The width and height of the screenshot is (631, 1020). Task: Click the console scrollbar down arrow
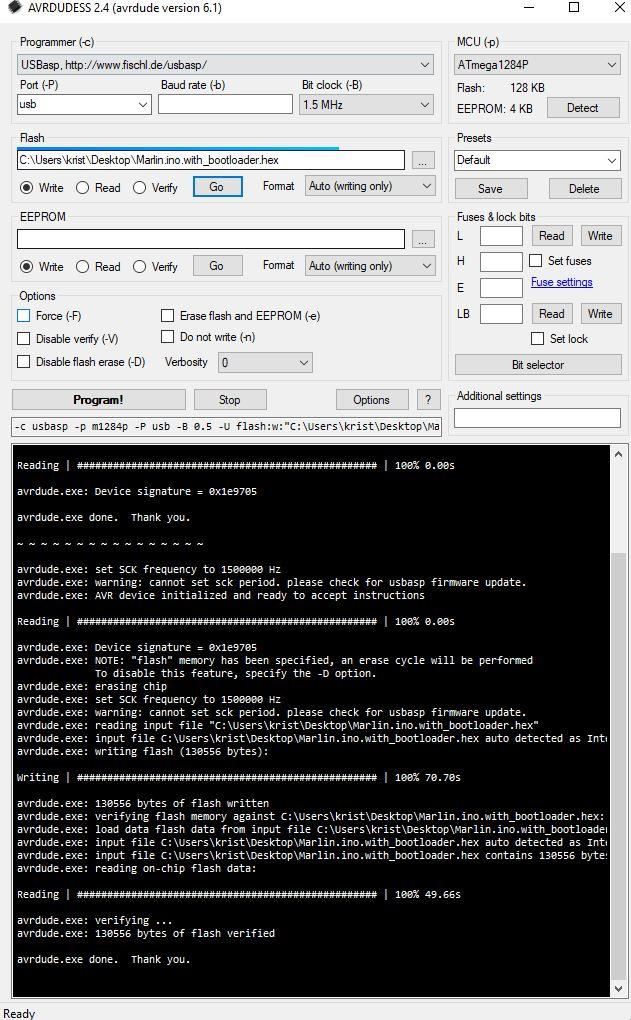618,989
